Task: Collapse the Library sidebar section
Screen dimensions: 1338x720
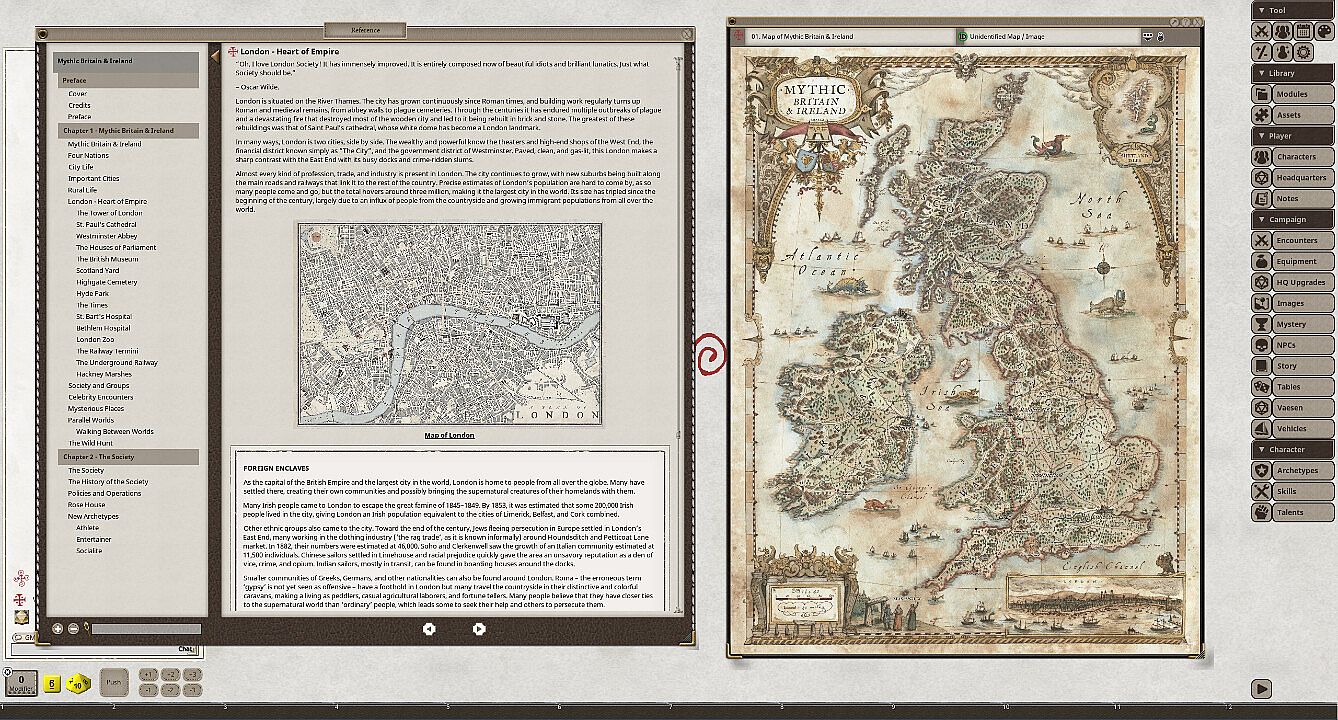Action: 1292,73
